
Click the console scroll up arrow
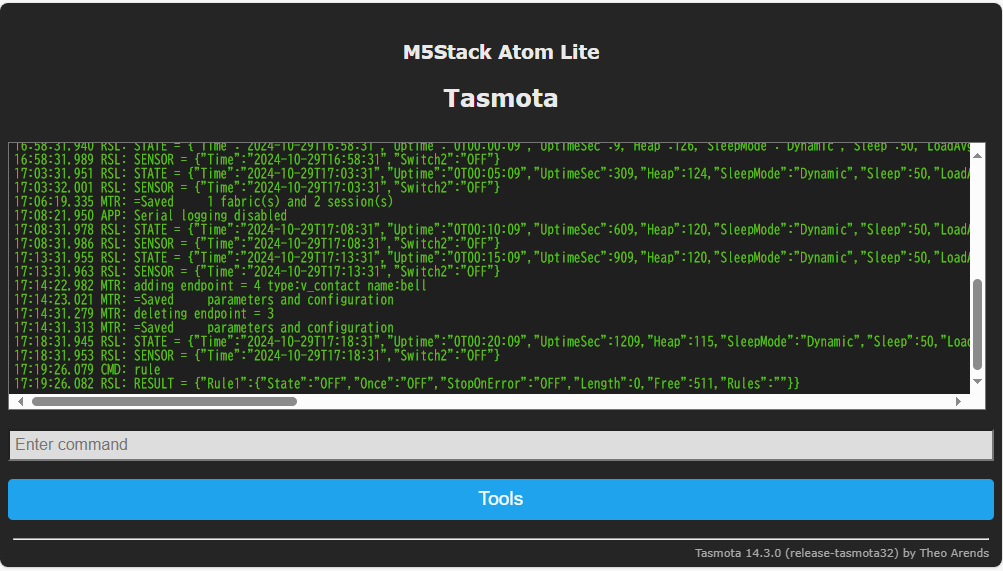[977, 155]
